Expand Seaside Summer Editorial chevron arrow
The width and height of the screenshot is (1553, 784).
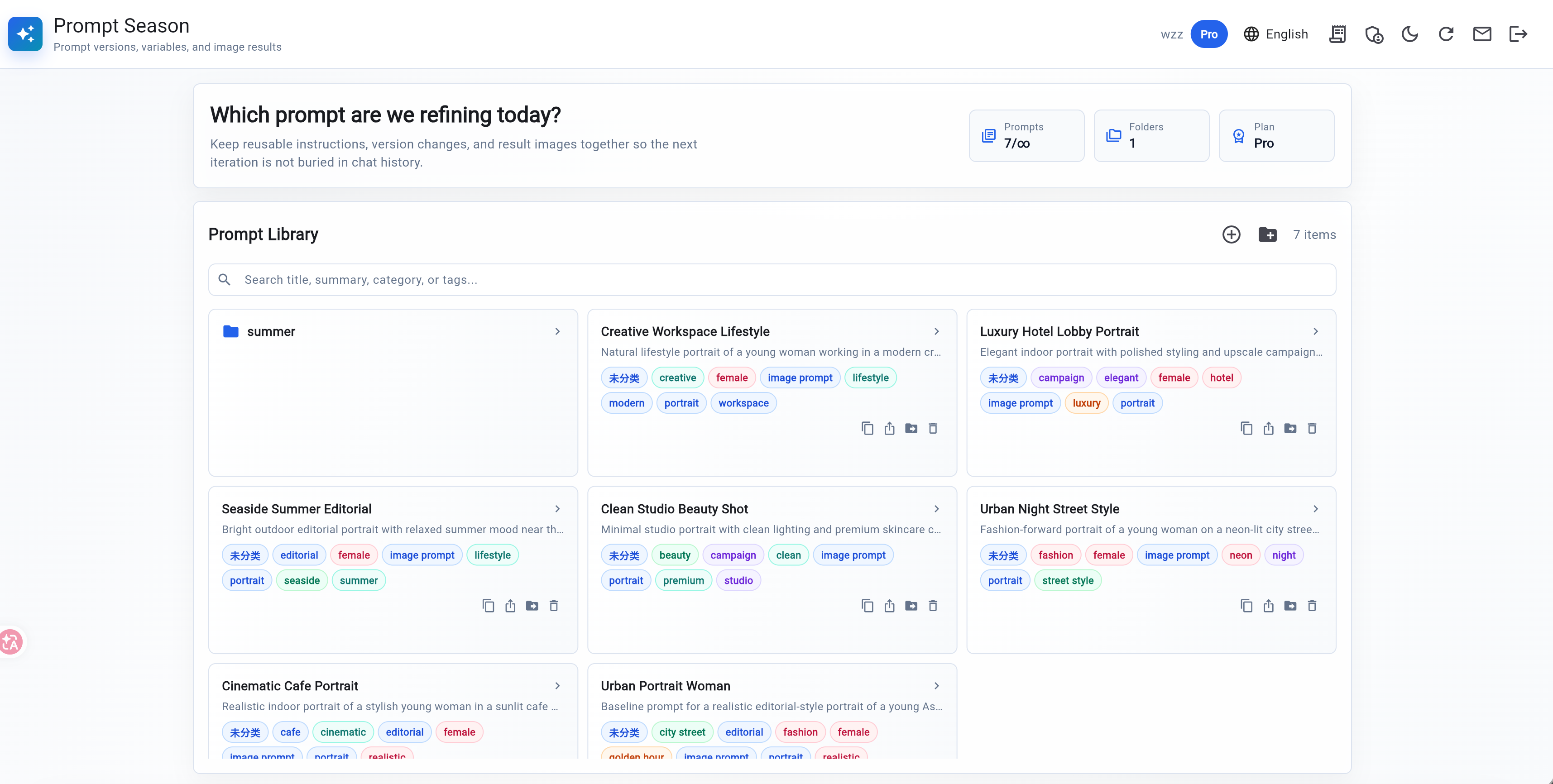point(558,509)
